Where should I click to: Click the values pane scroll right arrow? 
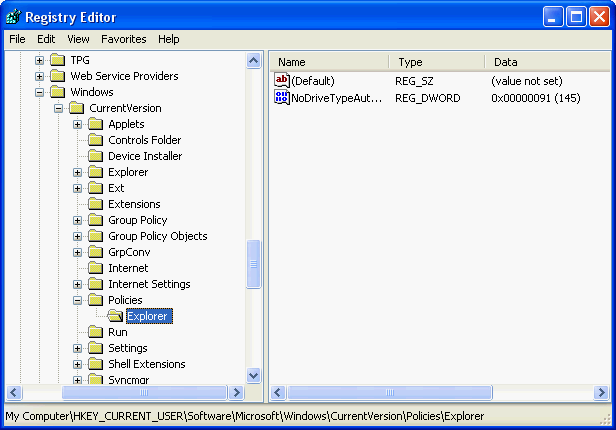click(x=601, y=392)
